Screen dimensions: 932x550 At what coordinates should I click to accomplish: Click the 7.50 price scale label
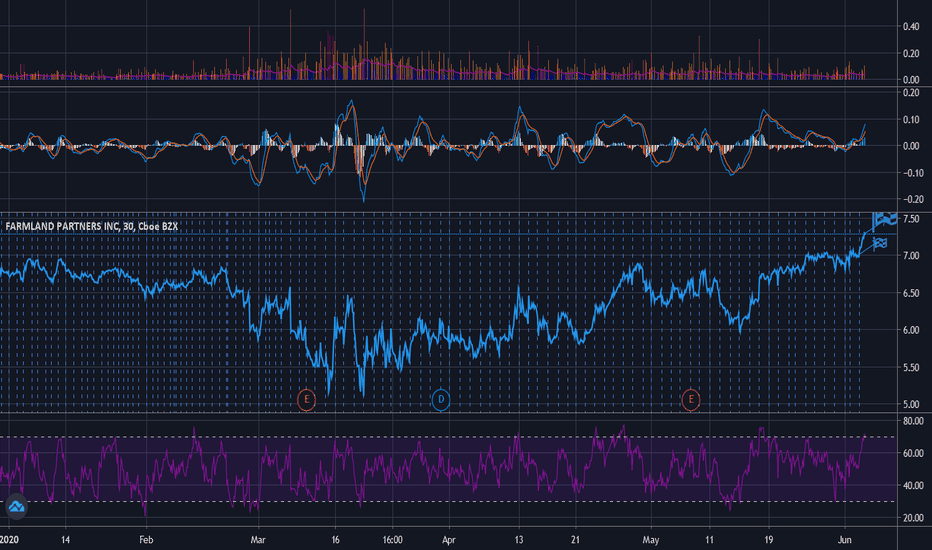tap(911, 219)
